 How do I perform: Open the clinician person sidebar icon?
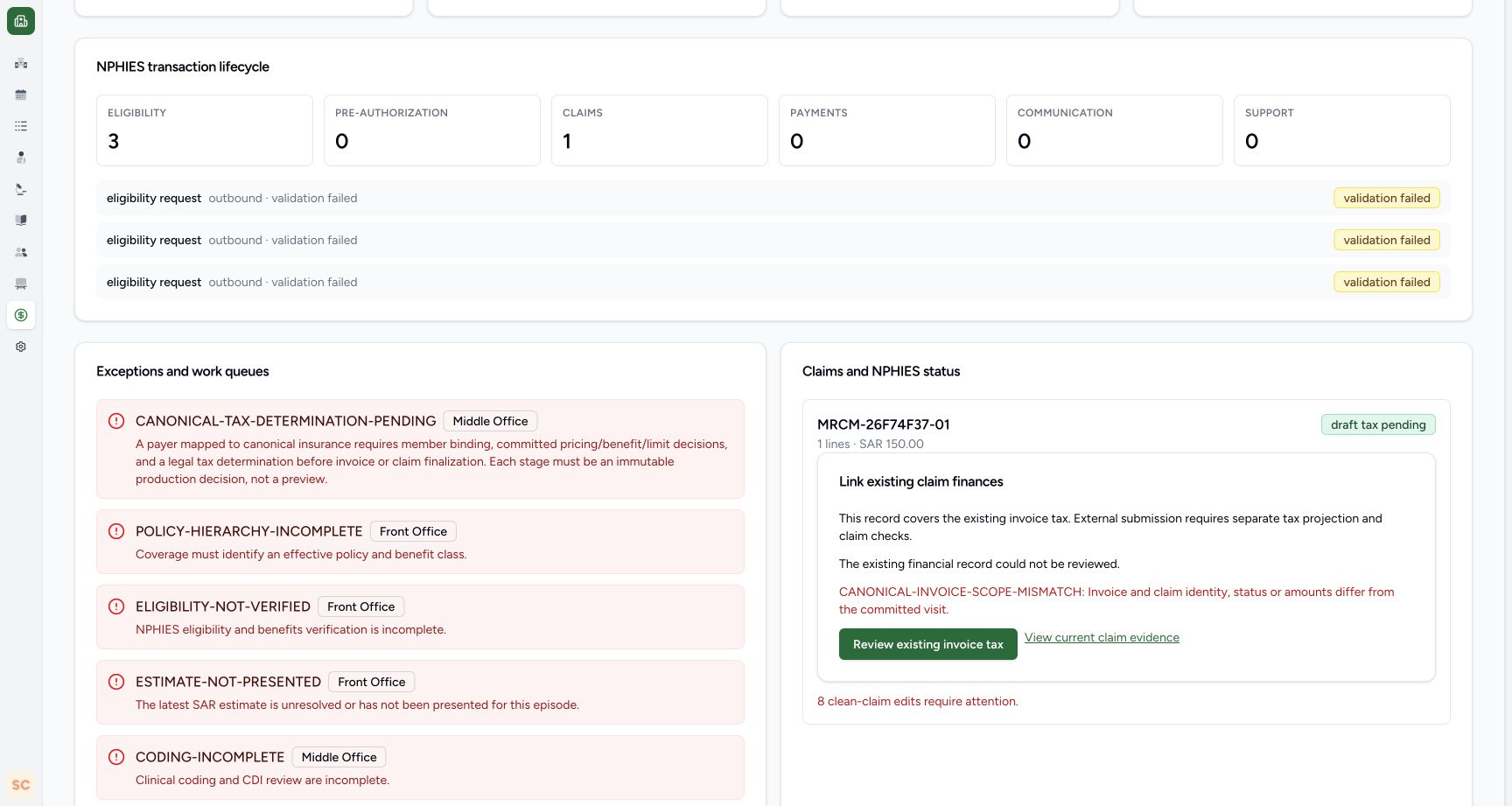(x=21, y=158)
